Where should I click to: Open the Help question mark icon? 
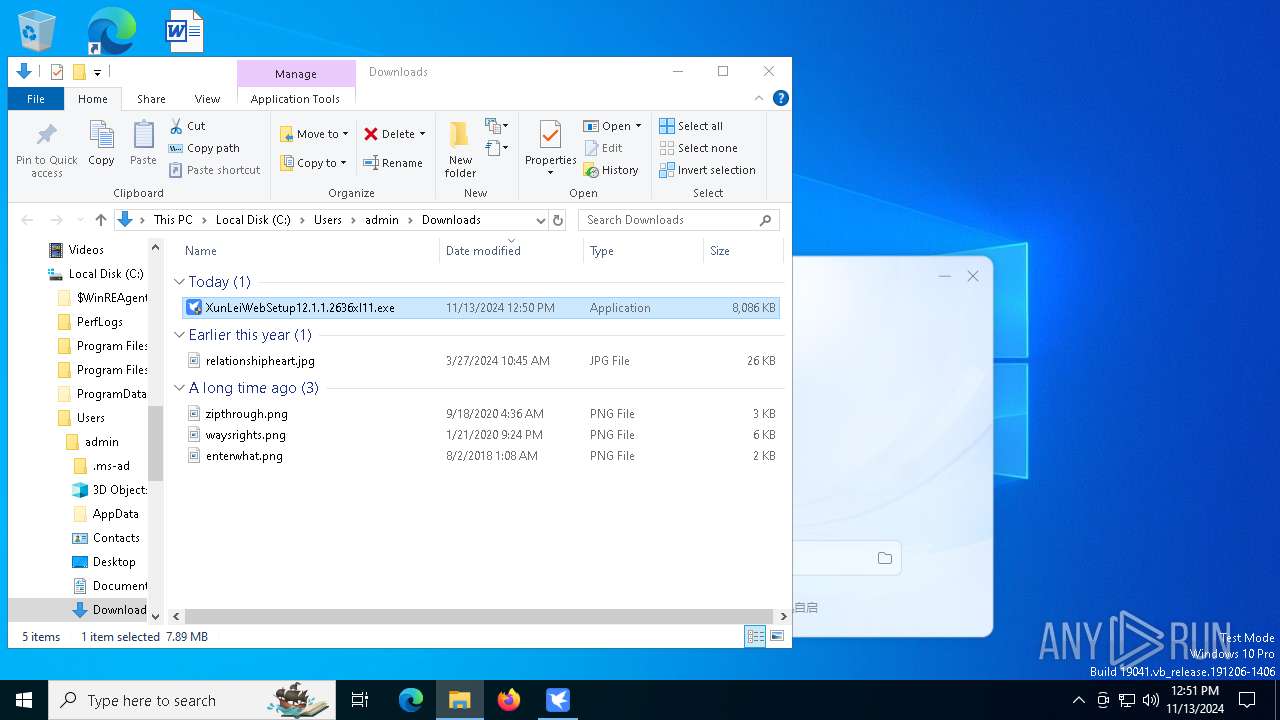tap(781, 98)
